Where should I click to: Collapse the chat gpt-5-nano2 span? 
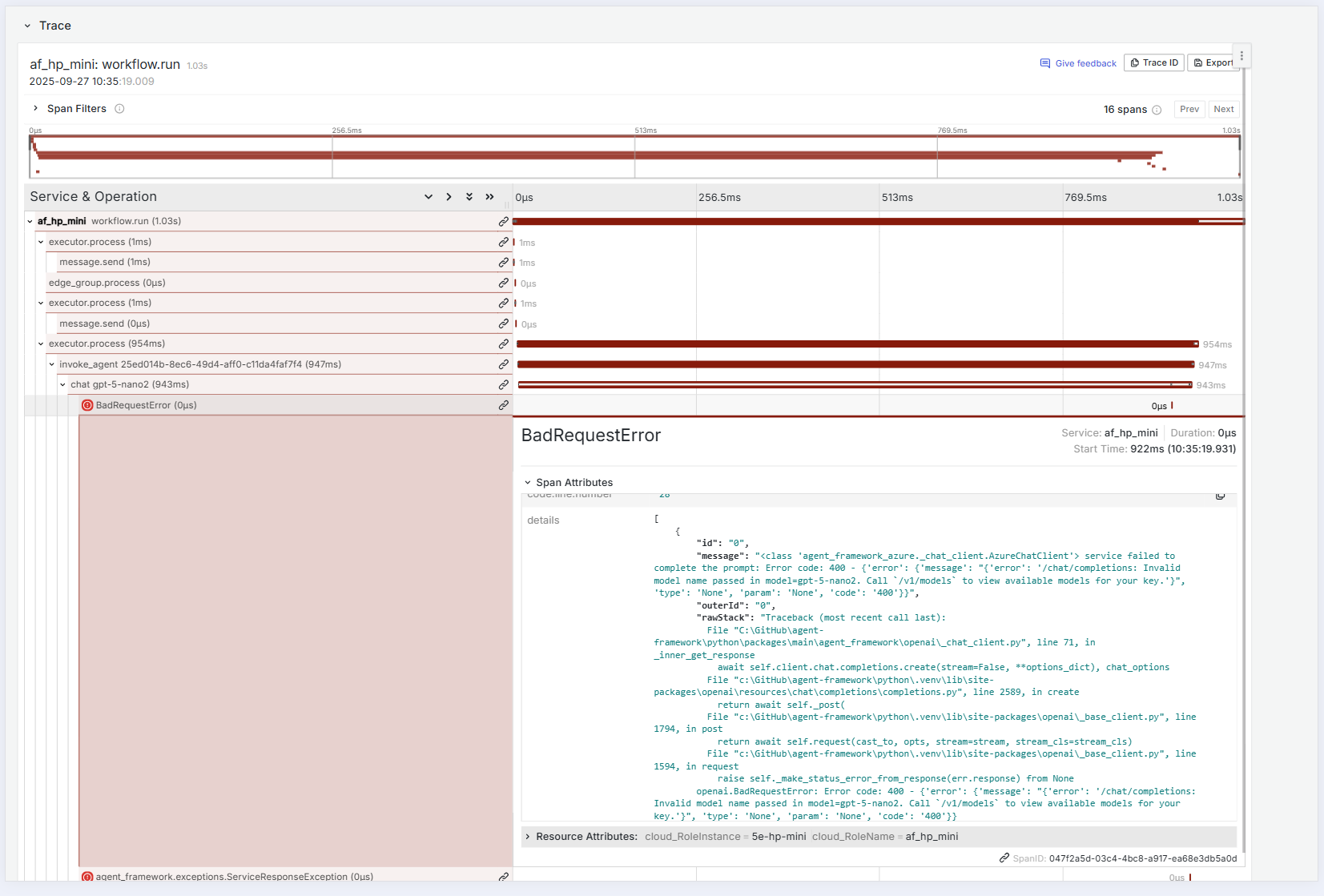pos(63,384)
